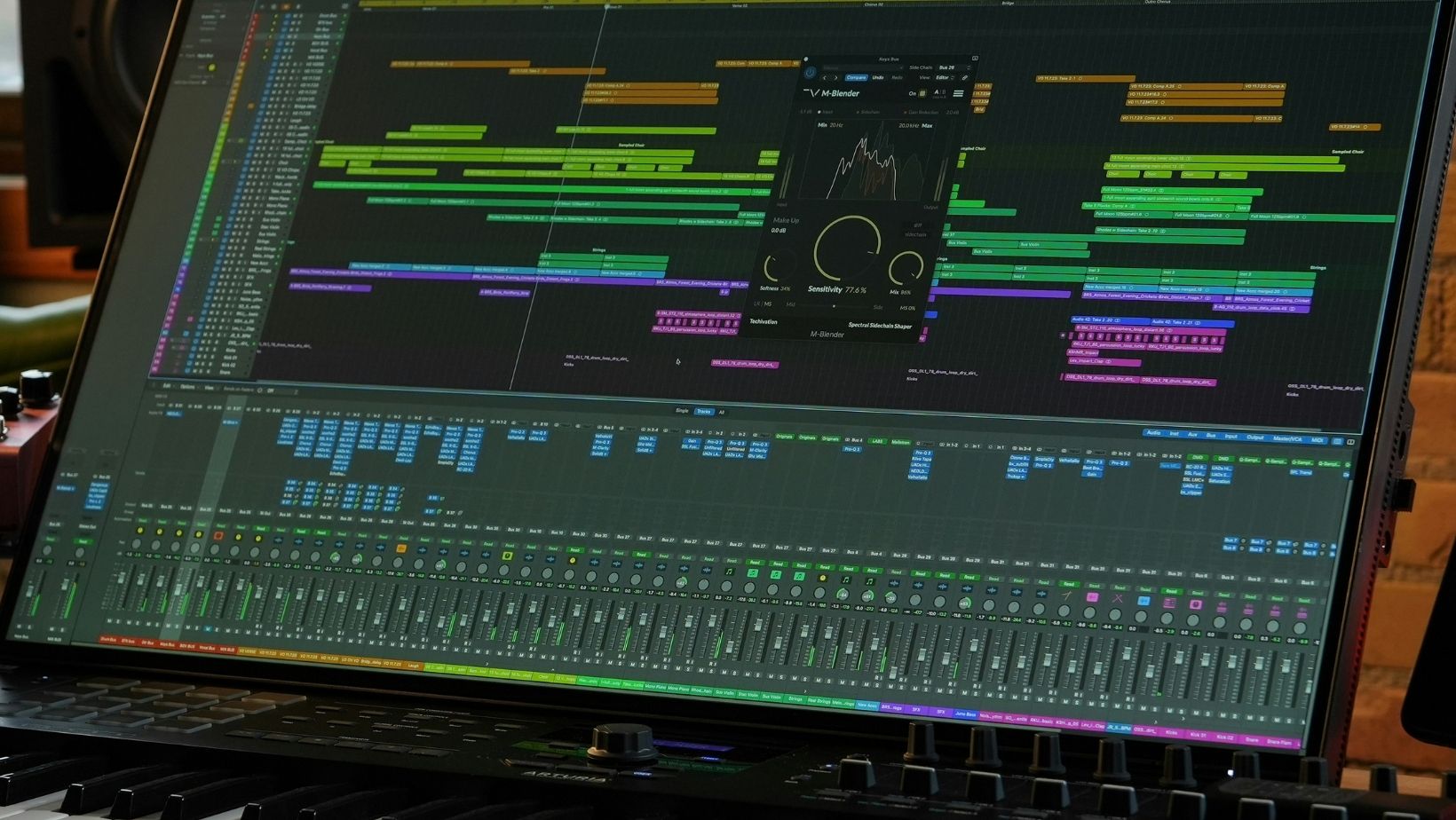Viewport: 1456px width, 820px height.
Task: Select the Tracks mixer view tab
Action: point(703,412)
